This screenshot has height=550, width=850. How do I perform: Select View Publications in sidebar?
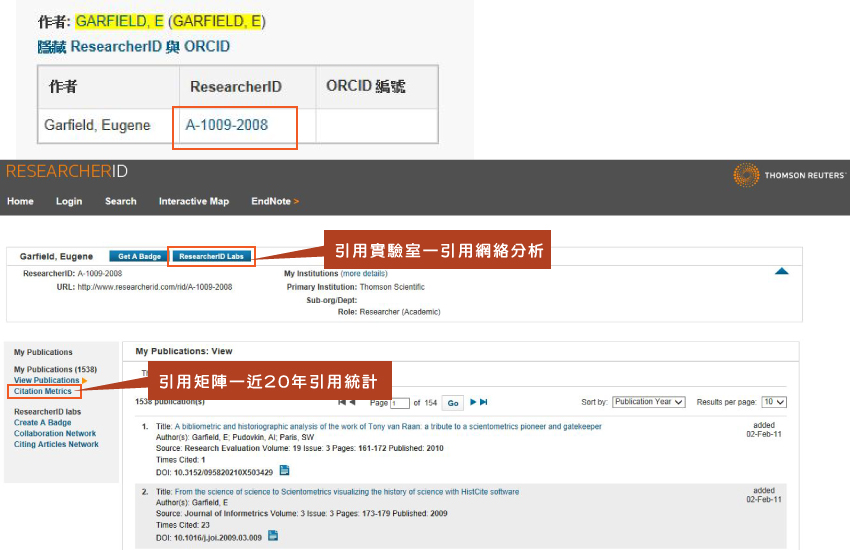(x=47, y=380)
